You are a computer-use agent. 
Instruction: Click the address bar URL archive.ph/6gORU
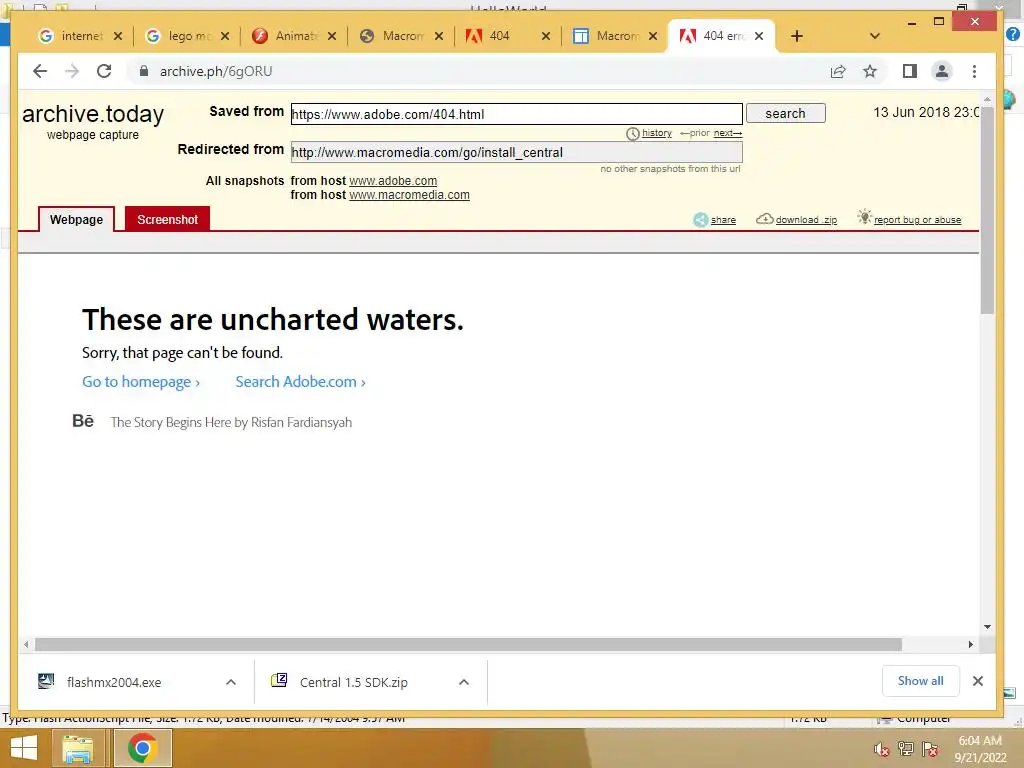tap(216, 71)
